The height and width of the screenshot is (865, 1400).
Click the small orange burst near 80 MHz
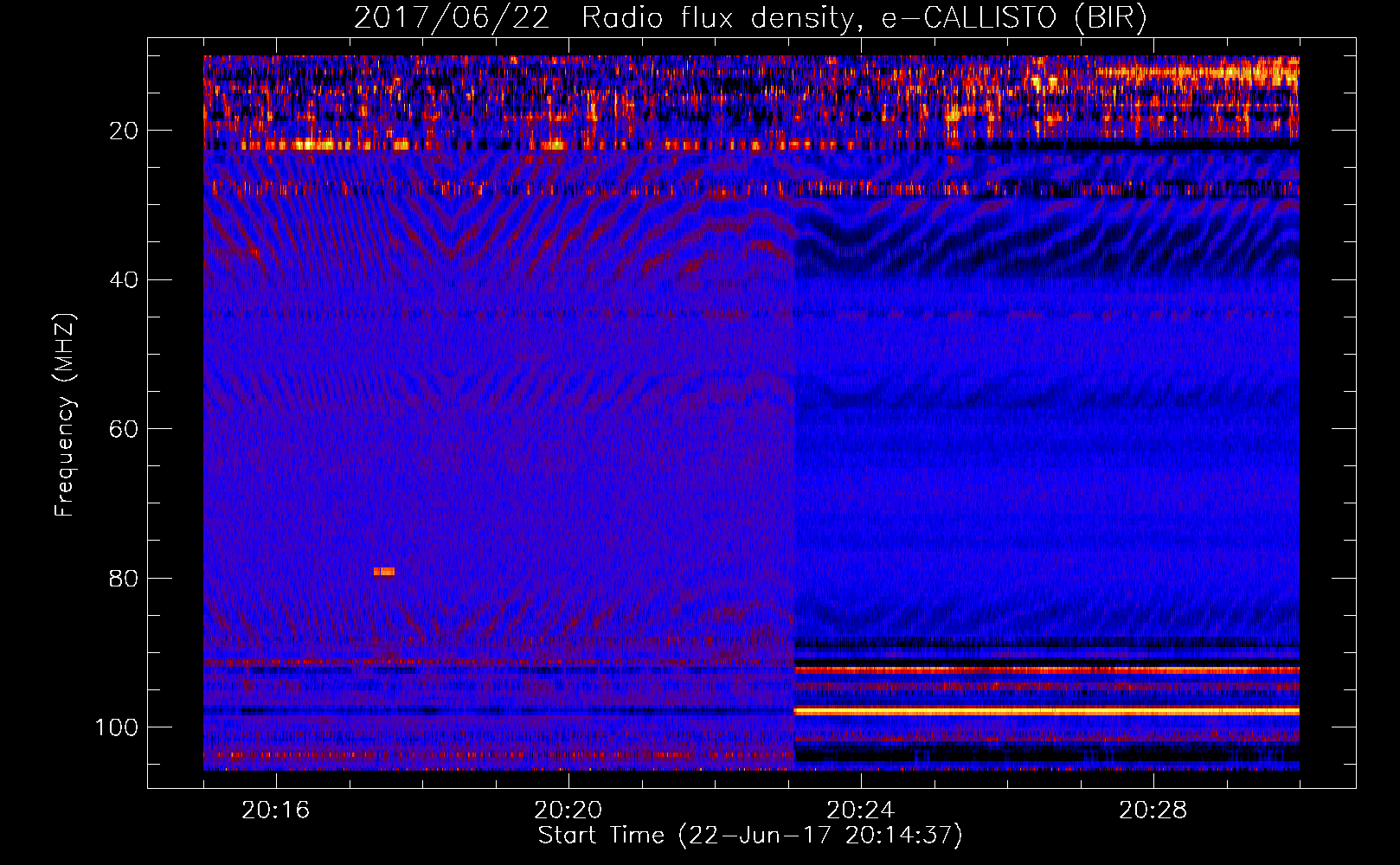[x=384, y=571]
